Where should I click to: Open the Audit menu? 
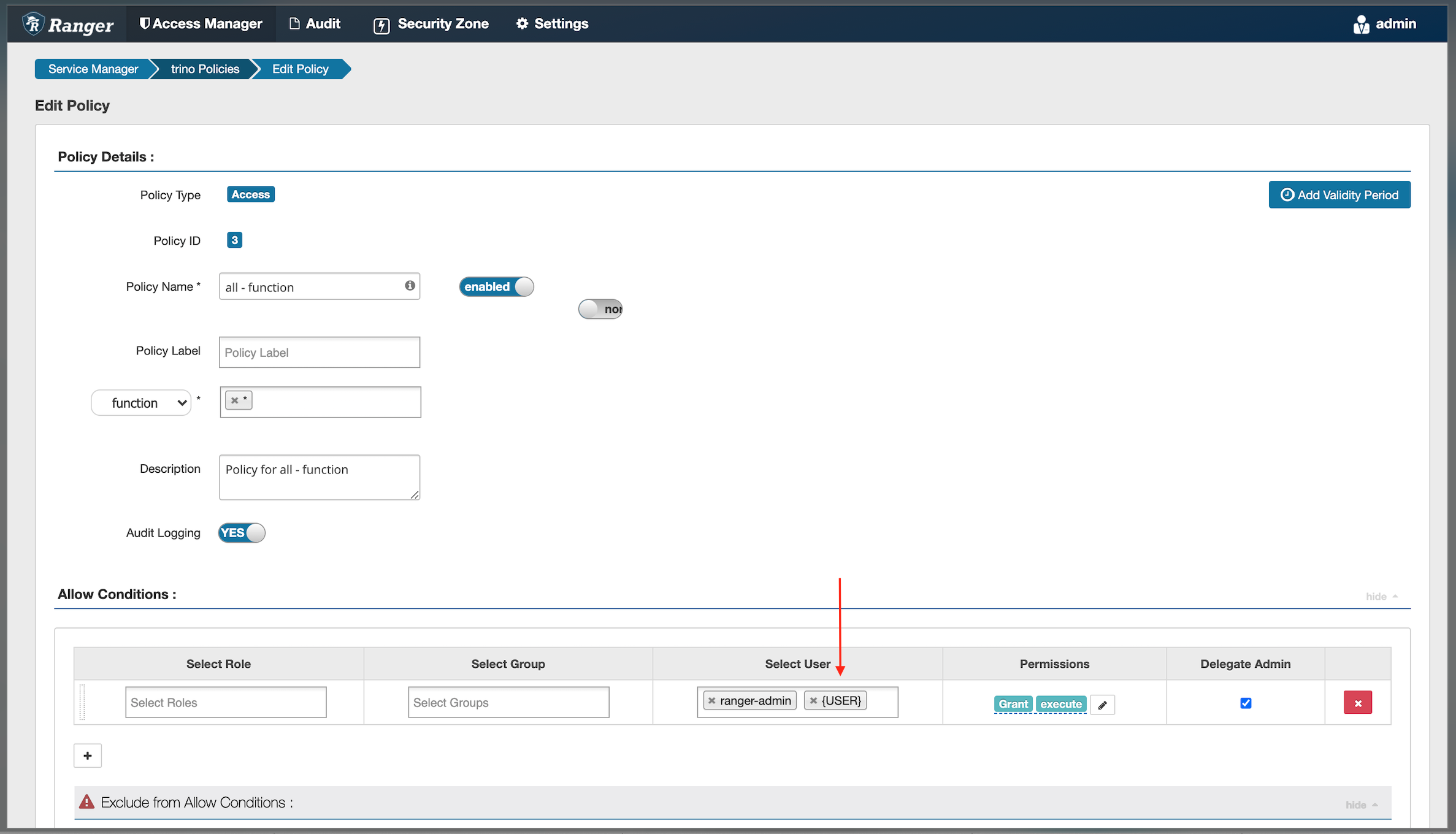point(315,24)
